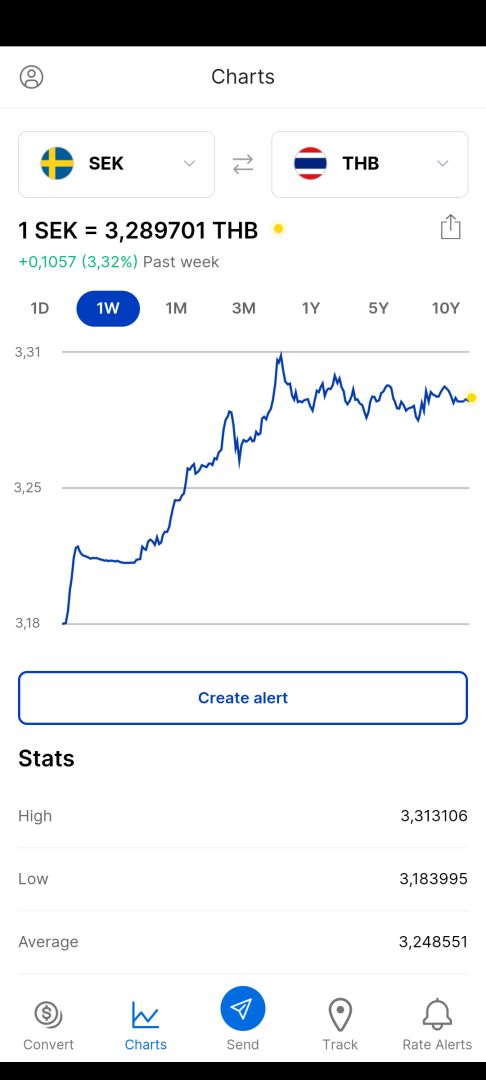Screen dimensions: 486x1080
Task: Switch chart range to 1D
Action: tap(40, 309)
